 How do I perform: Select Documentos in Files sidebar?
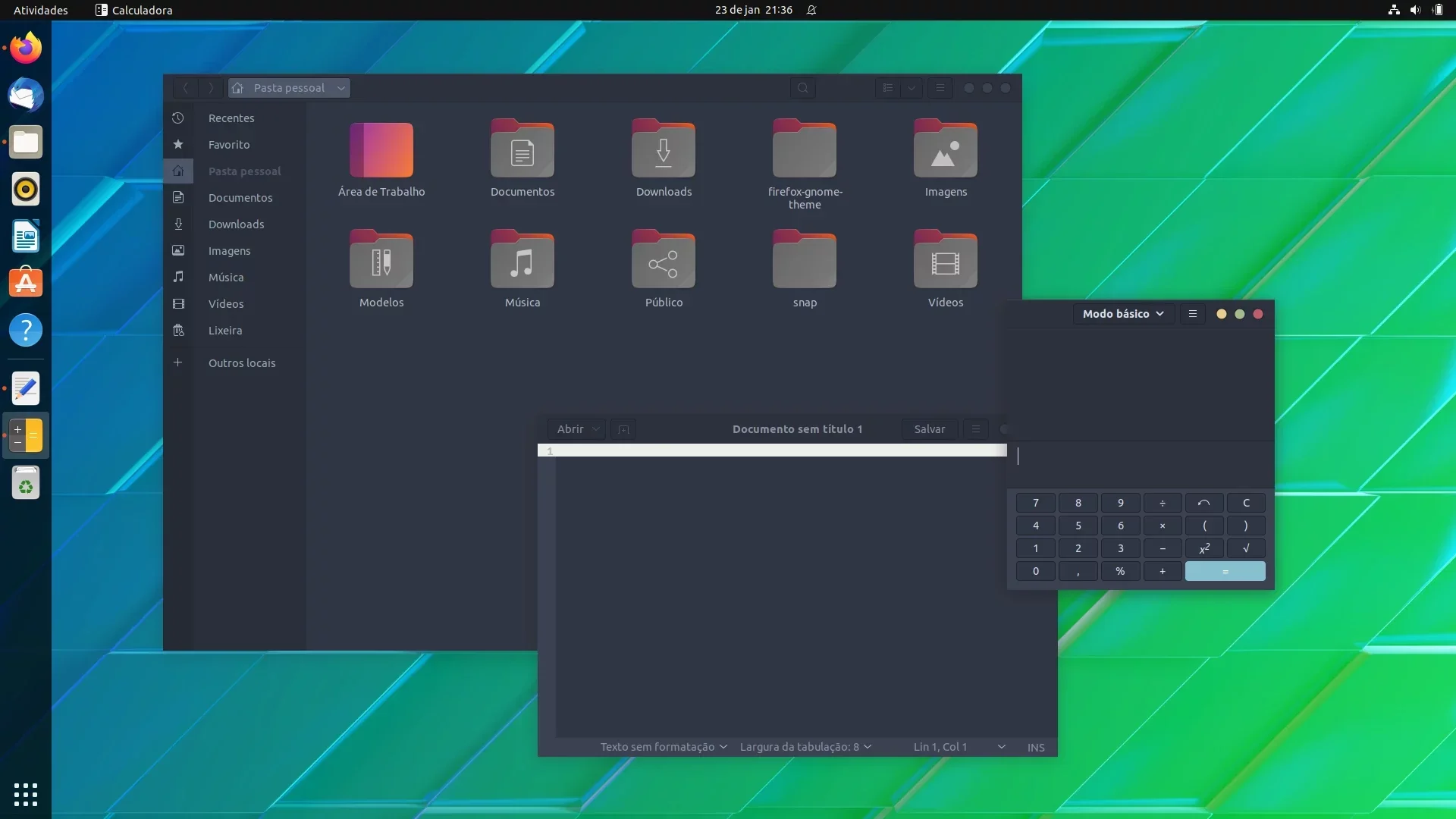pyautogui.click(x=234, y=198)
